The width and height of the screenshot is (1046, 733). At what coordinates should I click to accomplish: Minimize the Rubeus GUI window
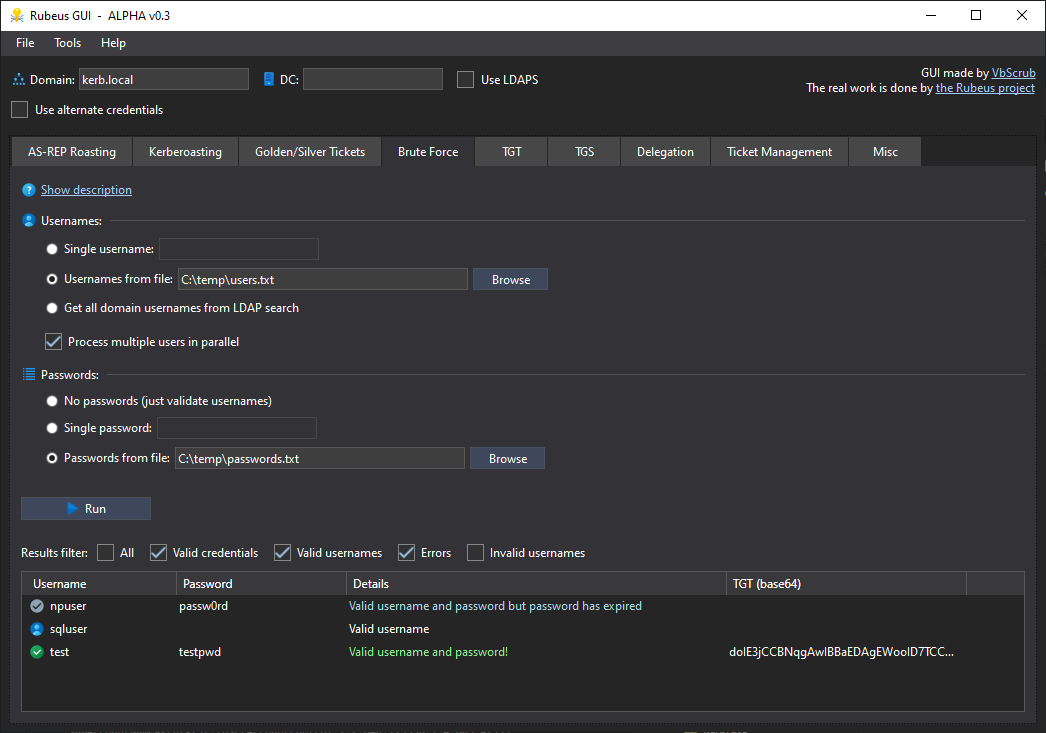[x=931, y=15]
